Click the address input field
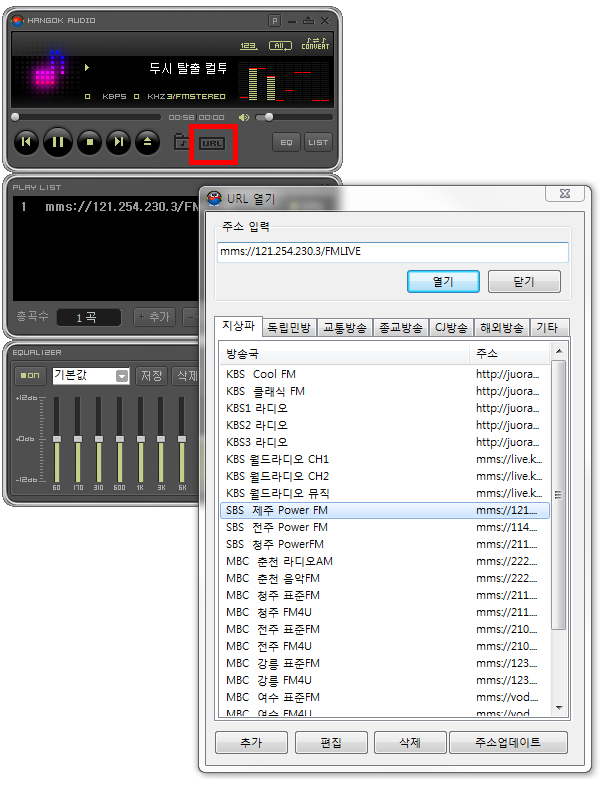 (393, 252)
